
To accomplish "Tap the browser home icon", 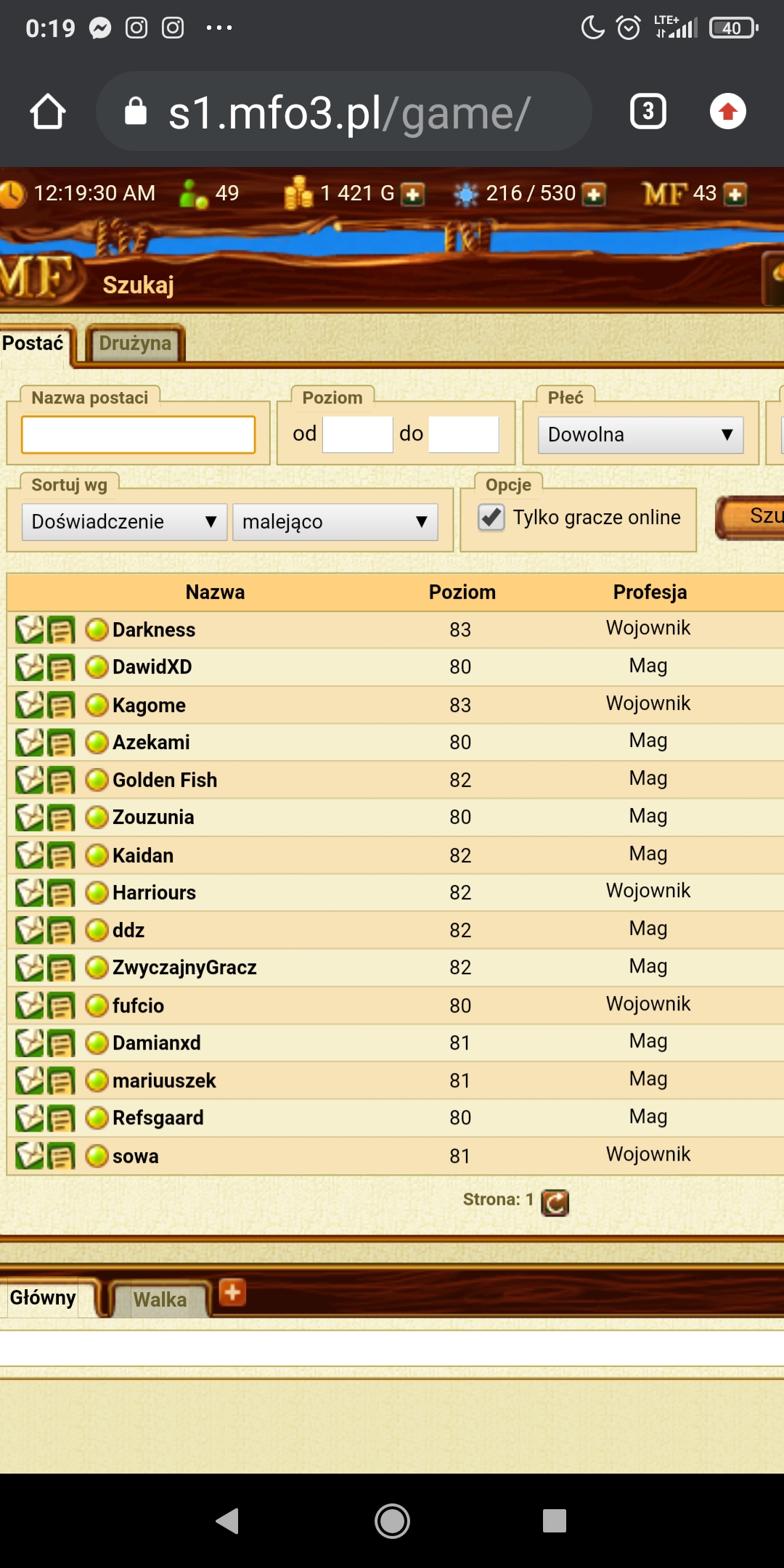I will (x=48, y=112).
